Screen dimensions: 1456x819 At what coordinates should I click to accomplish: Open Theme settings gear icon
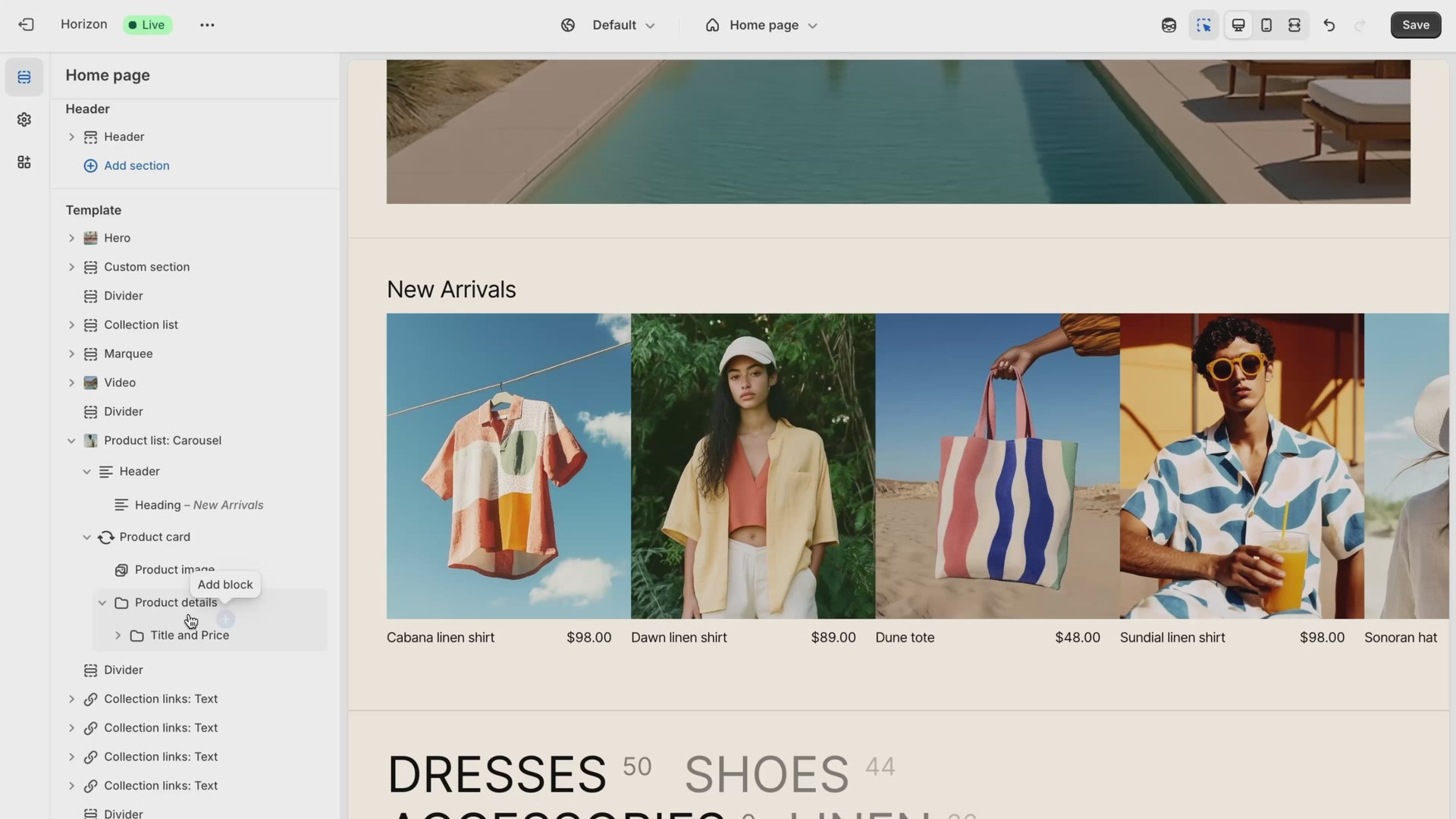24,120
